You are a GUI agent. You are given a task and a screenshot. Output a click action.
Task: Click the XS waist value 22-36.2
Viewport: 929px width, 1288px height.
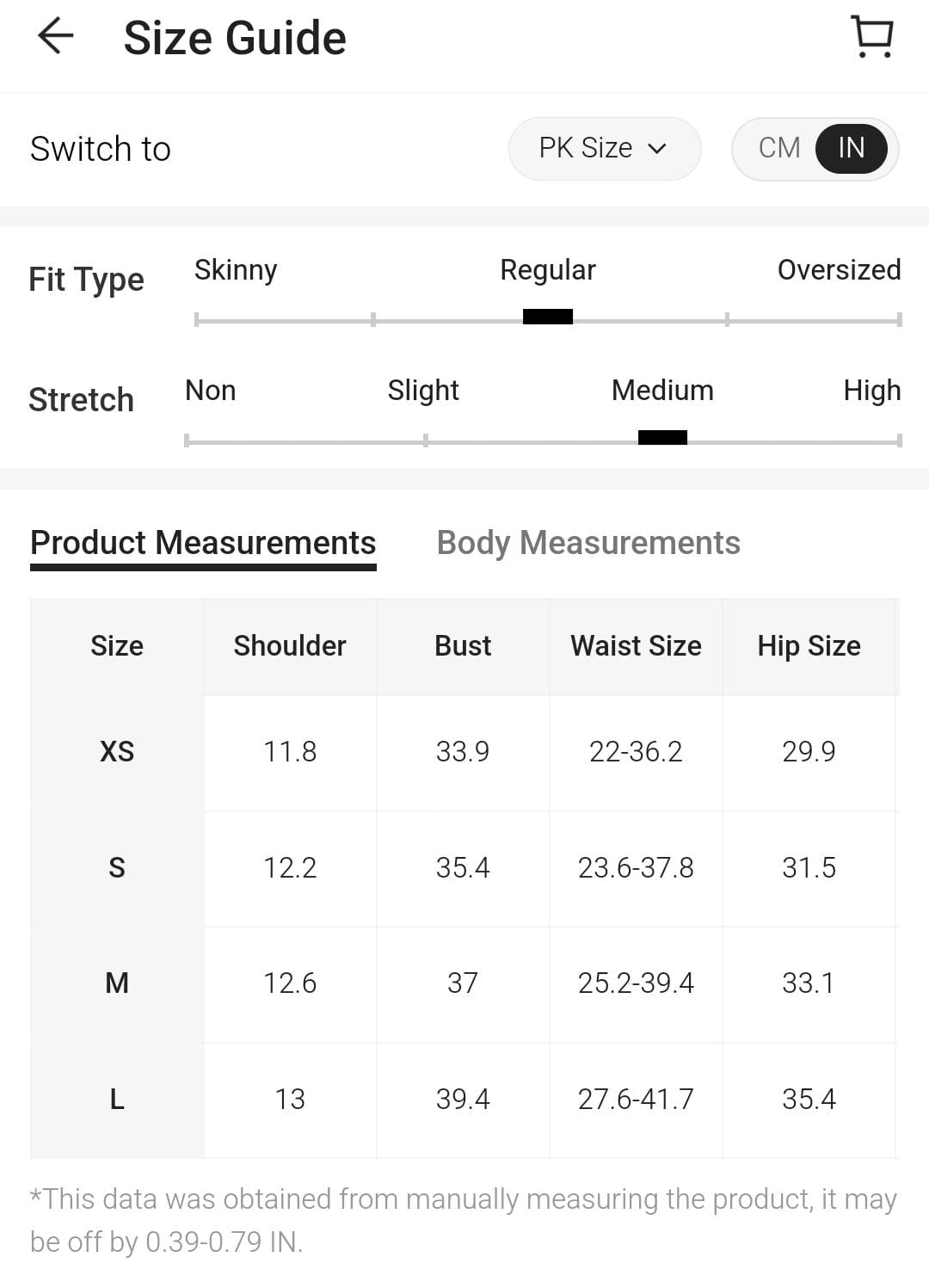[636, 752]
